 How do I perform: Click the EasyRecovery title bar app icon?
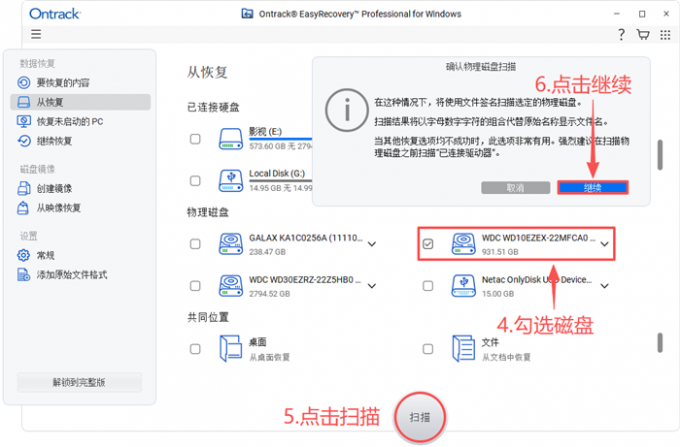tap(247, 14)
